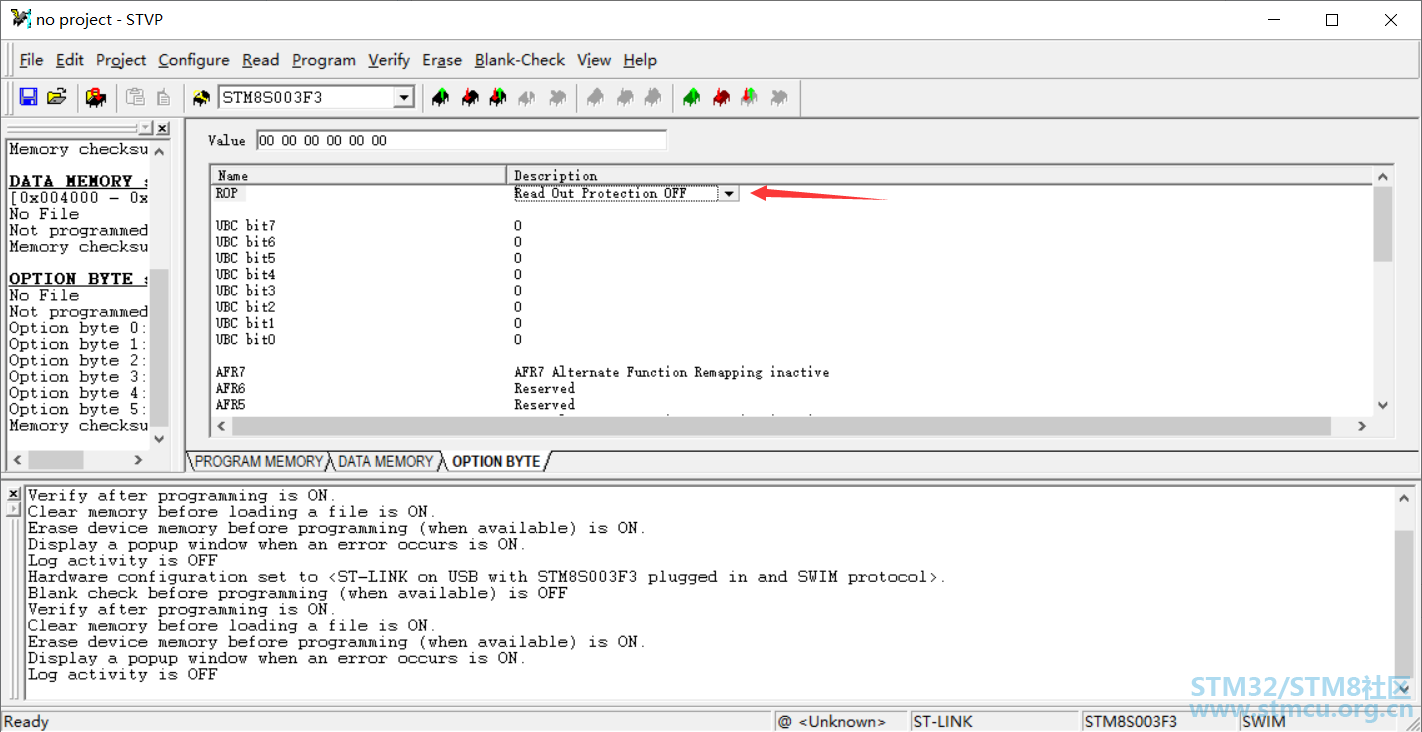Click 'AFR7 Alternate Function Remapping inactive' description
The height and width of the screenshot is (732, 1422).
(x=671, y=372)
